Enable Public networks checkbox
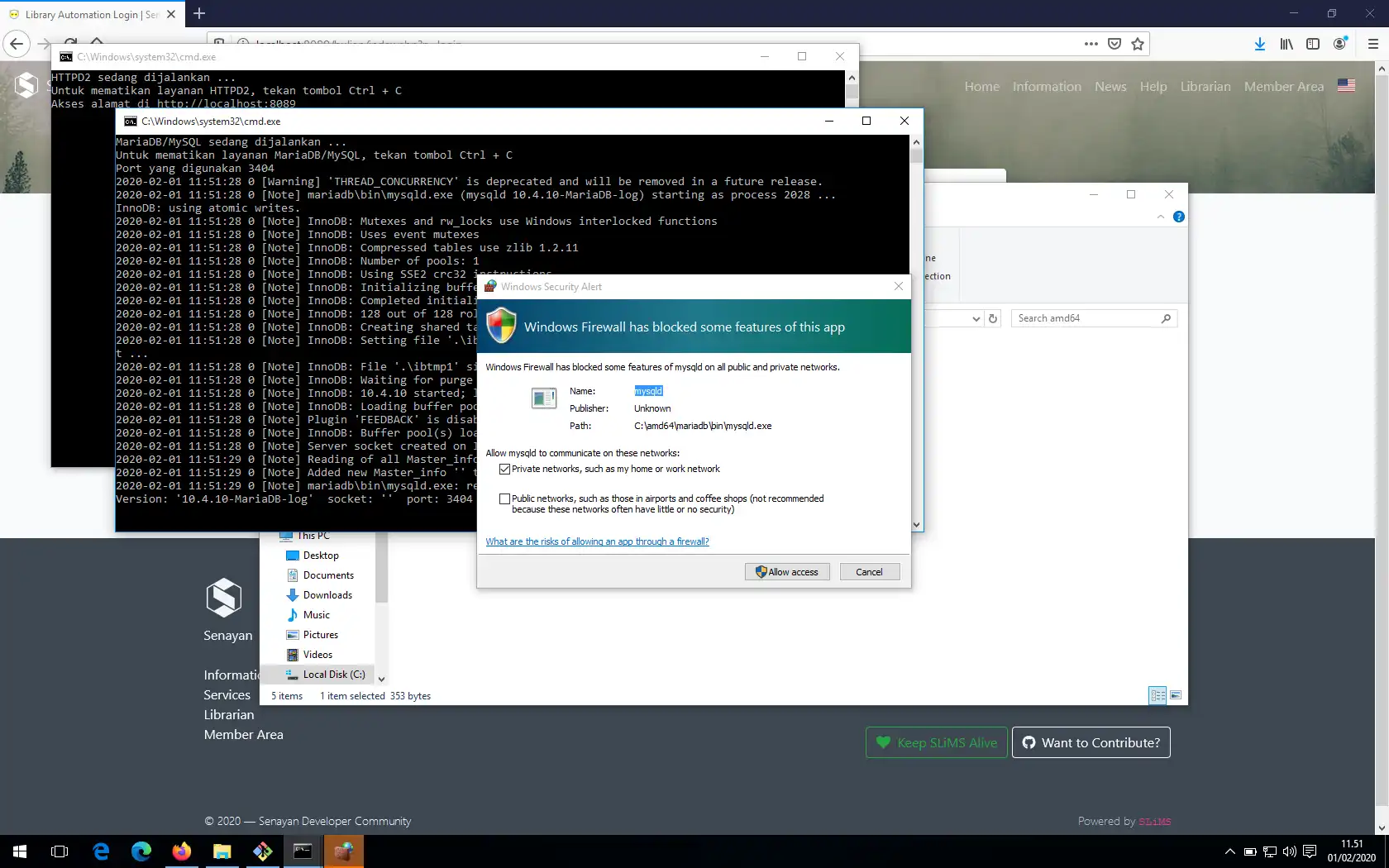 tap(504, 498)
